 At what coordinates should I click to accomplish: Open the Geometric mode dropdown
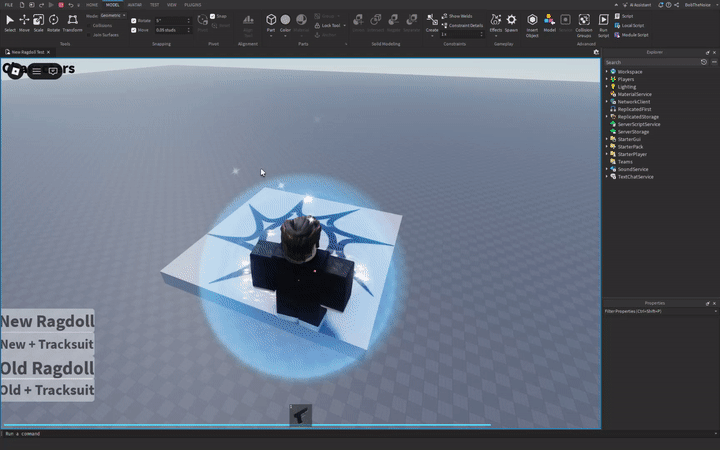(111, 16)
